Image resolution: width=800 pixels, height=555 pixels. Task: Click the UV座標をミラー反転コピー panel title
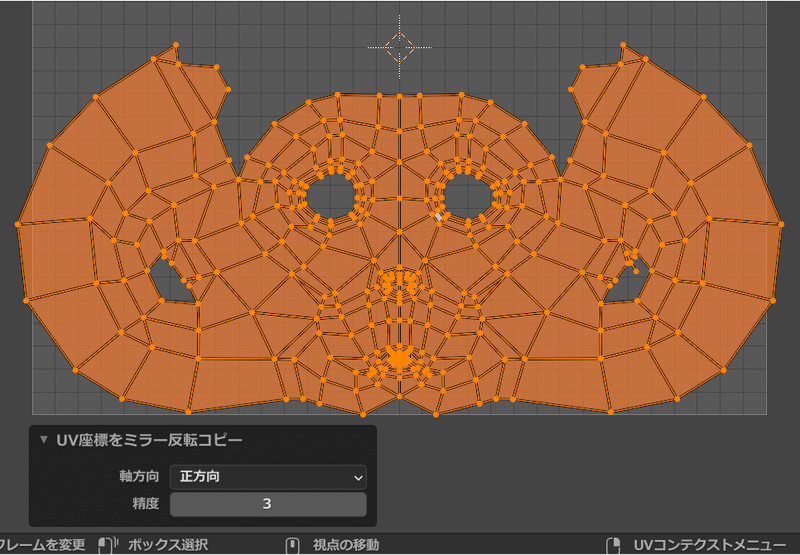(x=149, y=440)
